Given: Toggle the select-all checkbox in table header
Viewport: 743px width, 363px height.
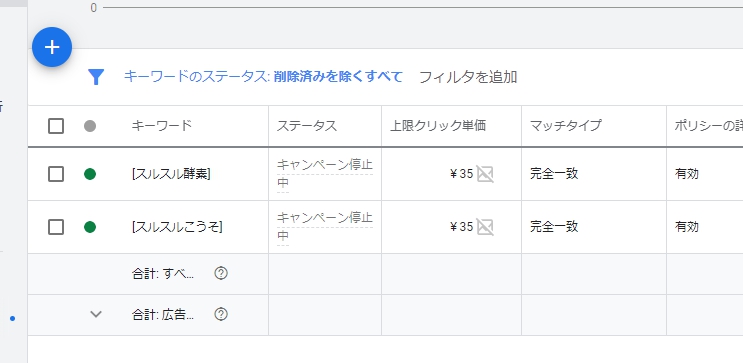Looking at the screenshot, I should pos(56,126).
